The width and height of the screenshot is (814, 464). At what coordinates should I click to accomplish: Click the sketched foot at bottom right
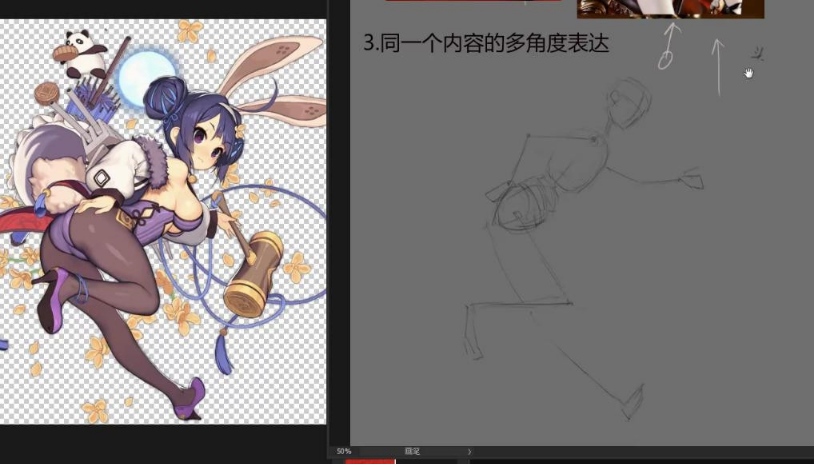click(x=632, y=407)
